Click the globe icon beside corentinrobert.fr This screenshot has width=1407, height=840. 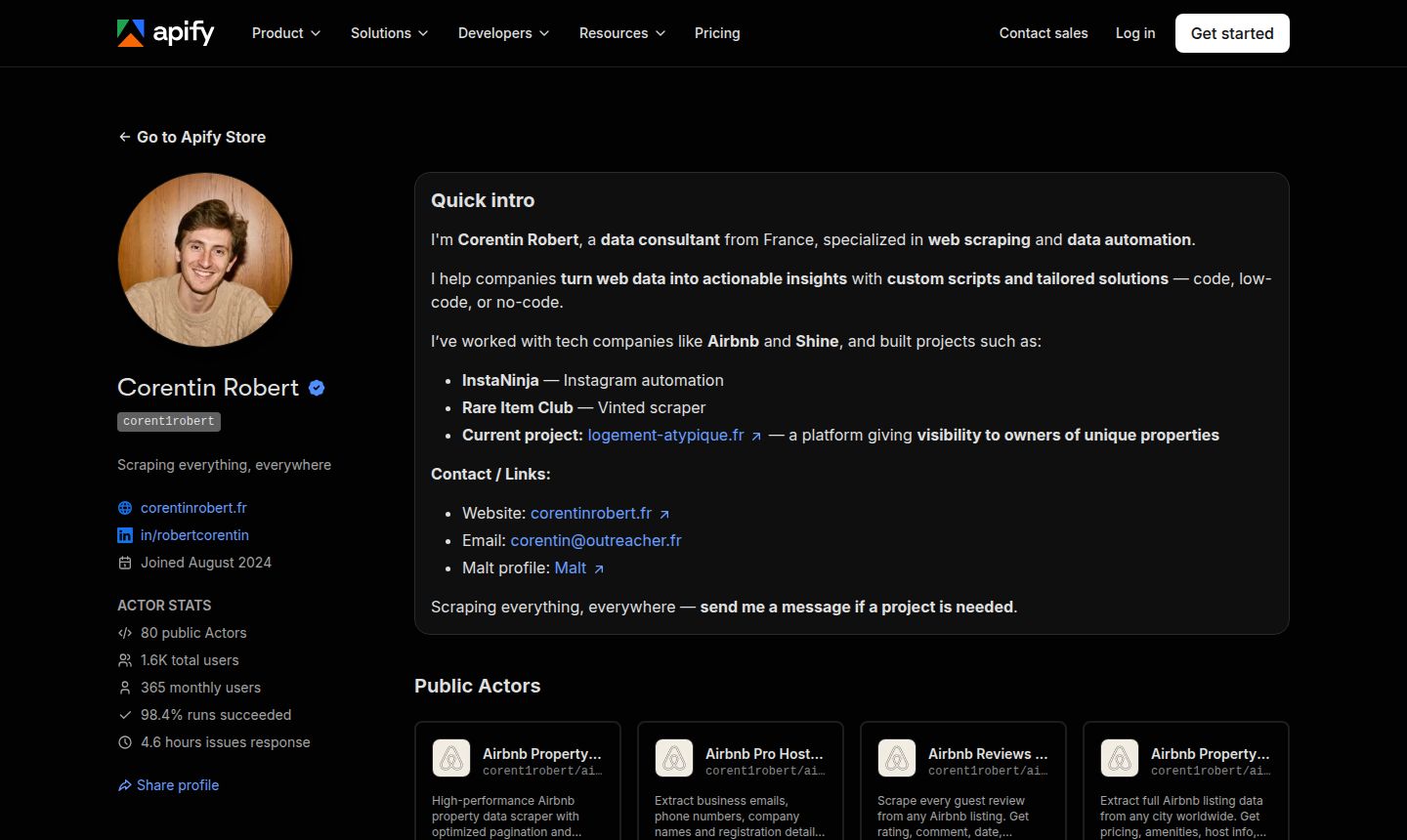(125, 508)
